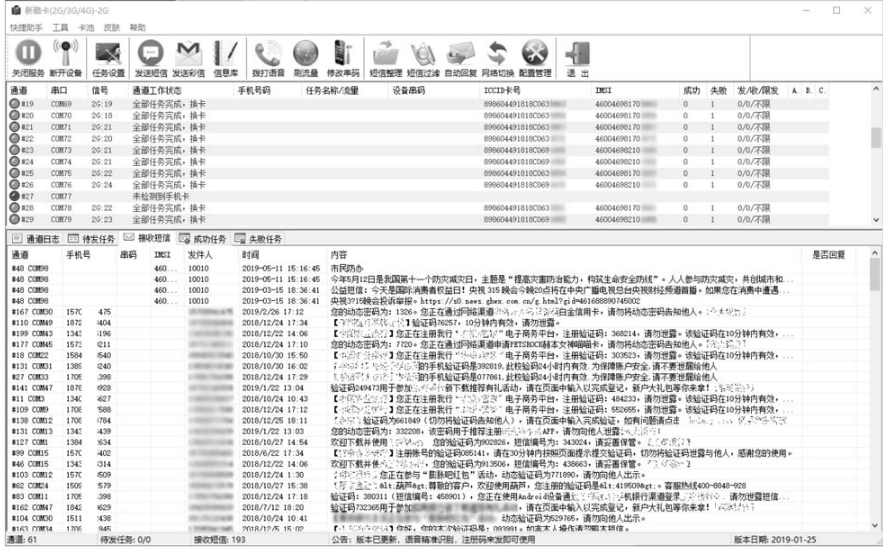Click the 拨打语音 voice call icon
This screenshot has width=883, height=550.
tap(268, 54)
